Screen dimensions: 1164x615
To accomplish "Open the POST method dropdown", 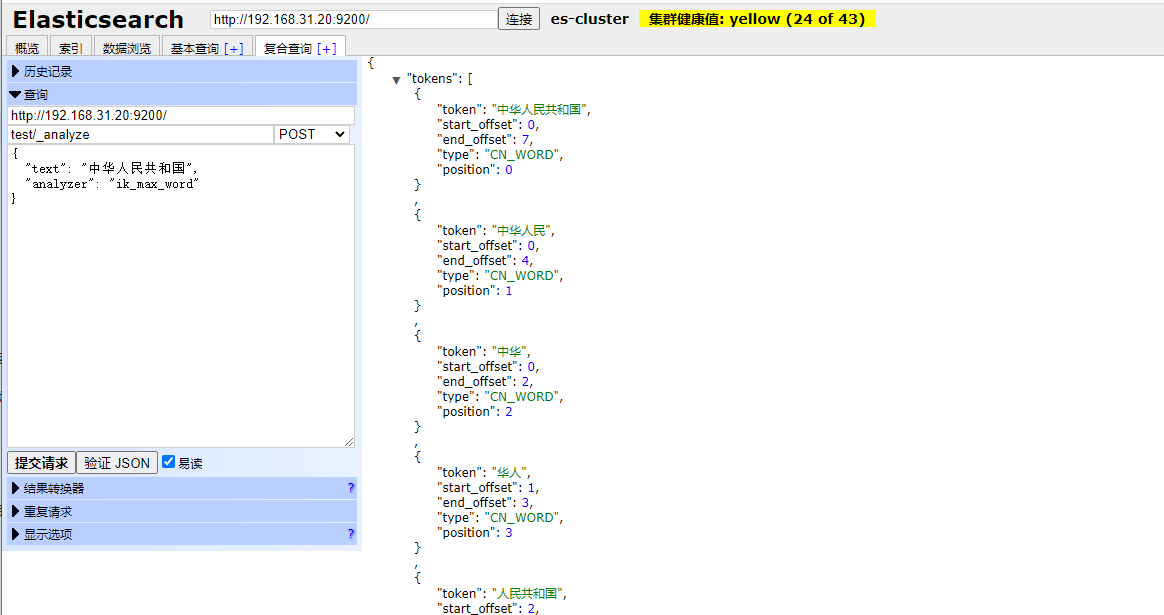I will (312, 134).
